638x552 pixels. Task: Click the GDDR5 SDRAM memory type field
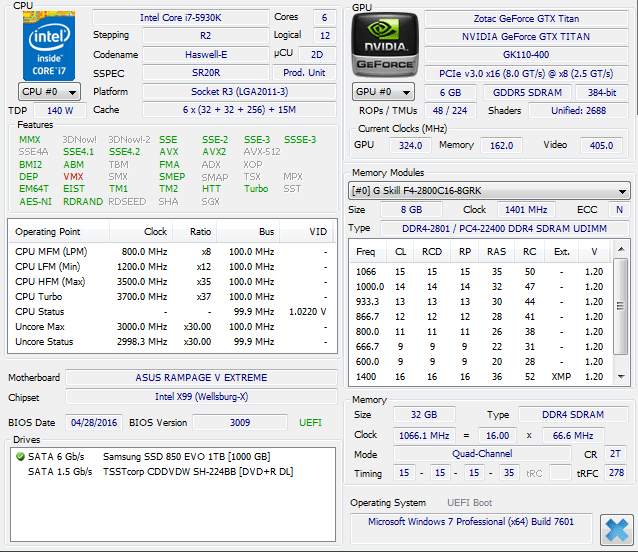527,92
